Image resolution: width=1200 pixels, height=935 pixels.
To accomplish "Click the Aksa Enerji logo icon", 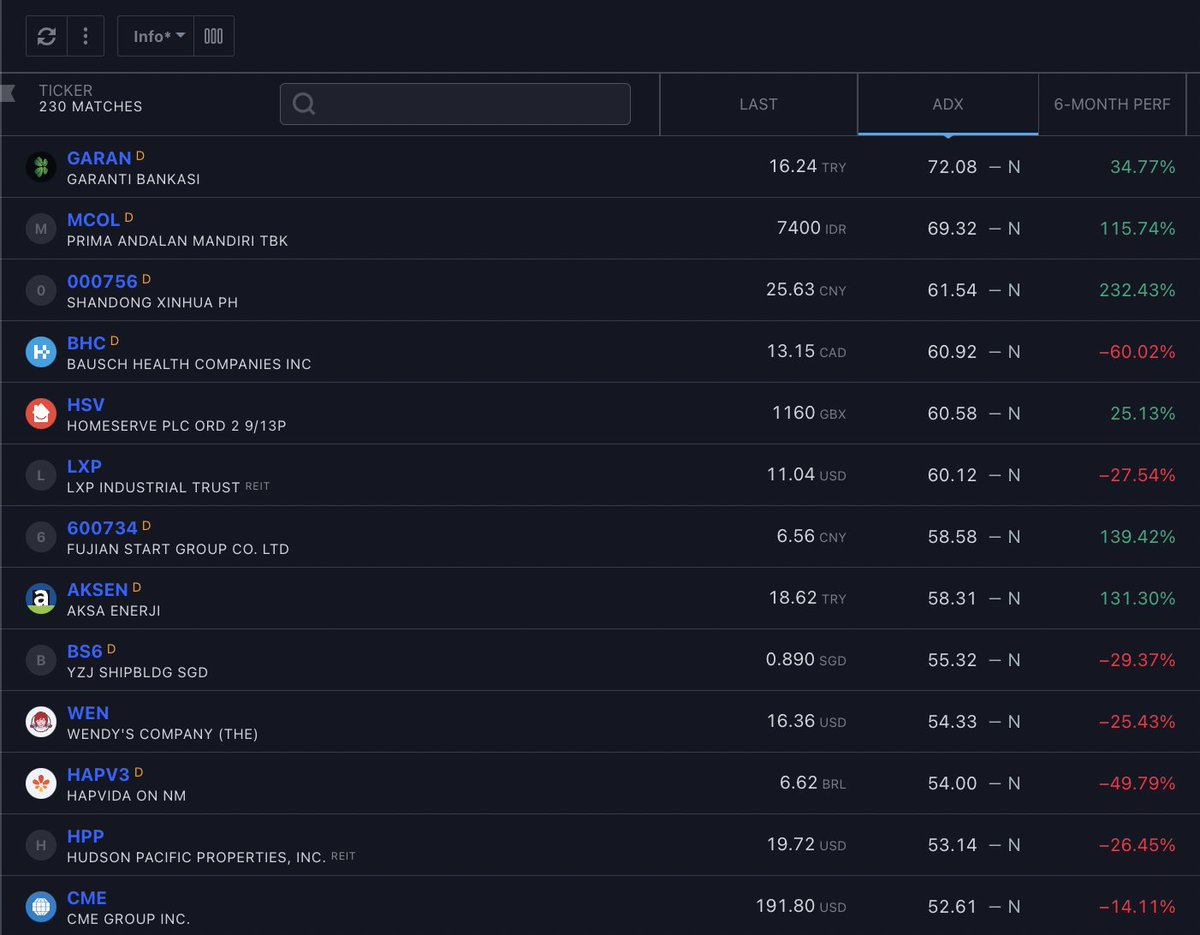I will coord(41,599).
